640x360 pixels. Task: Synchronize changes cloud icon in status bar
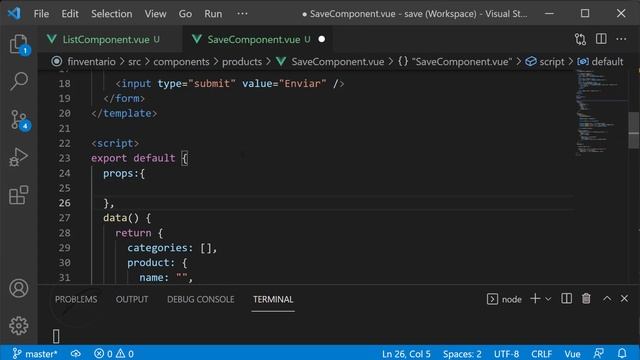click(76, 353)
